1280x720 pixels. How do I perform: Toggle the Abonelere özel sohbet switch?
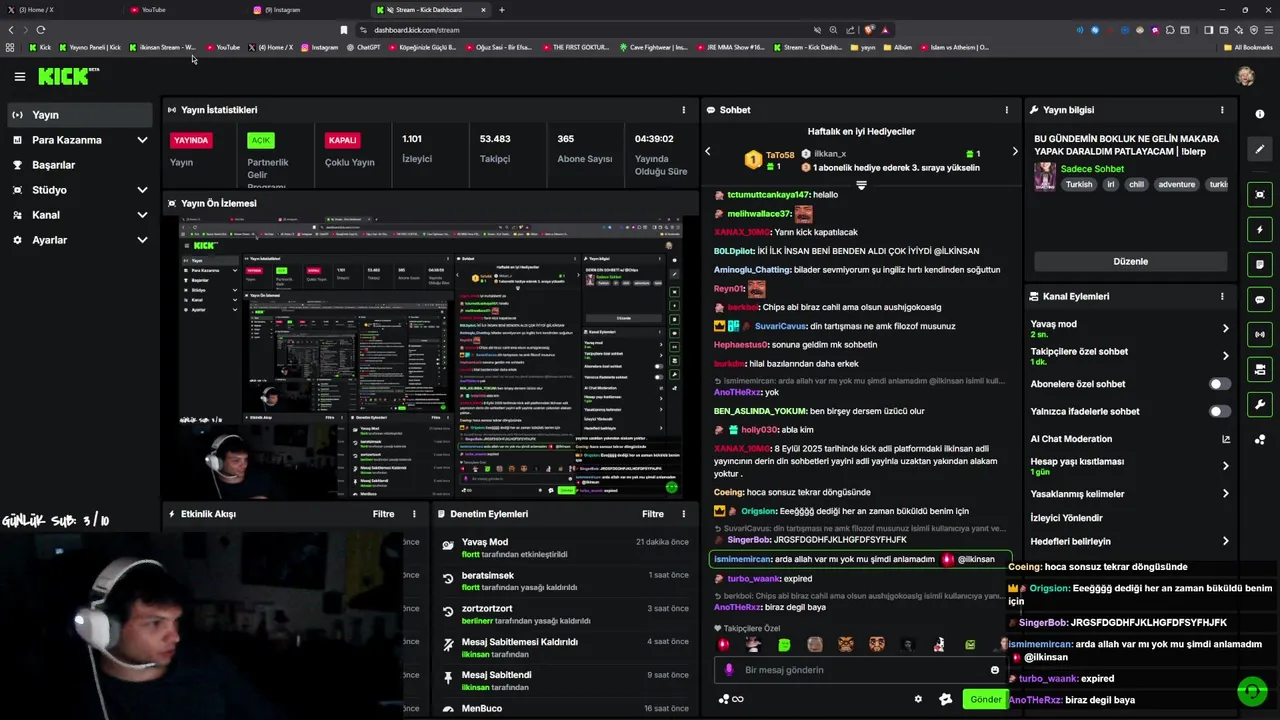(x=1220, y=384)
